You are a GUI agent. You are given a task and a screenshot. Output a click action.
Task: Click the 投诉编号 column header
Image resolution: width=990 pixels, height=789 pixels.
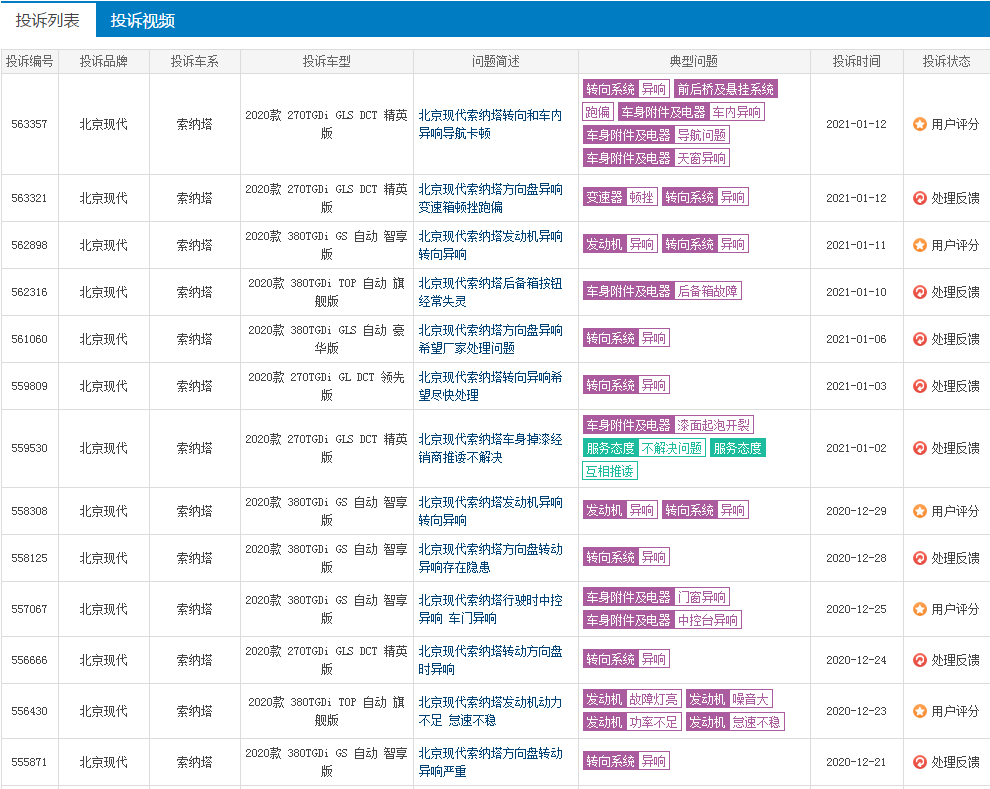[30, 61]
